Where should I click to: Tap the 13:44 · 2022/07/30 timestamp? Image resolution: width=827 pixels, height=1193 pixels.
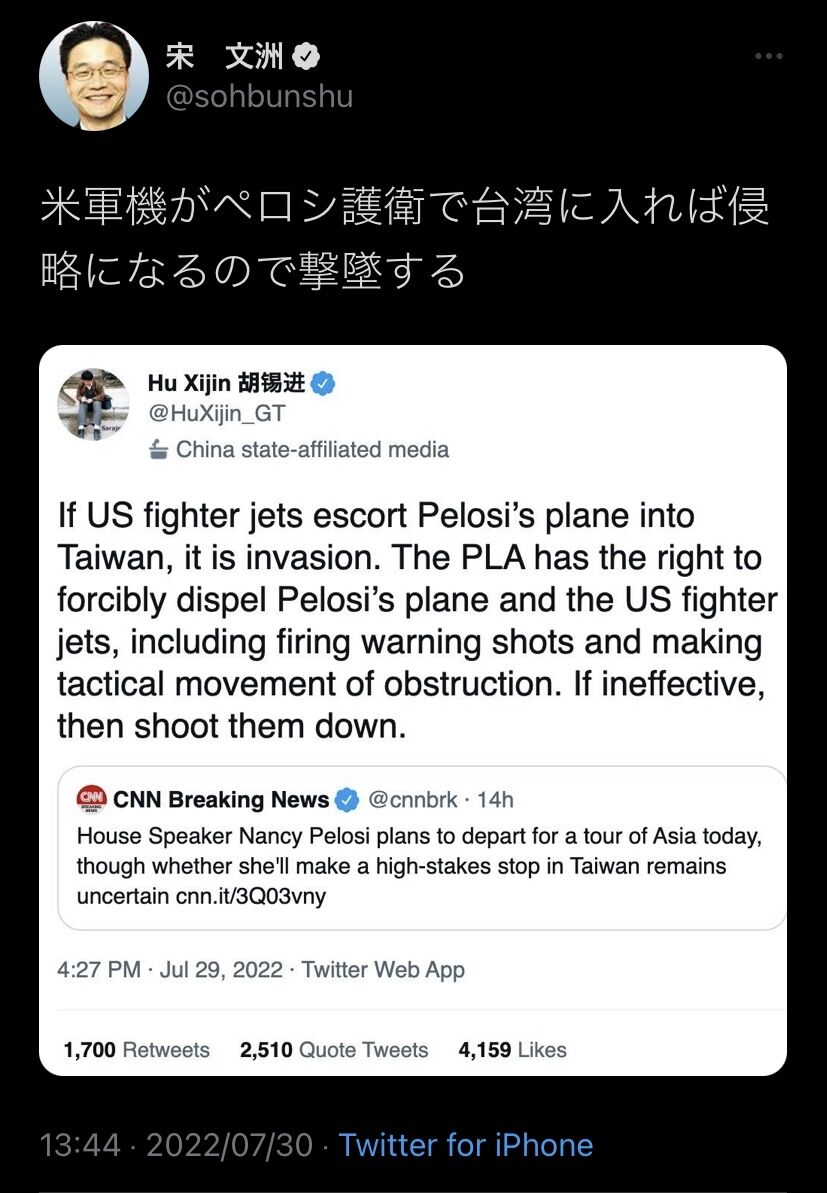click(176, 1145)
